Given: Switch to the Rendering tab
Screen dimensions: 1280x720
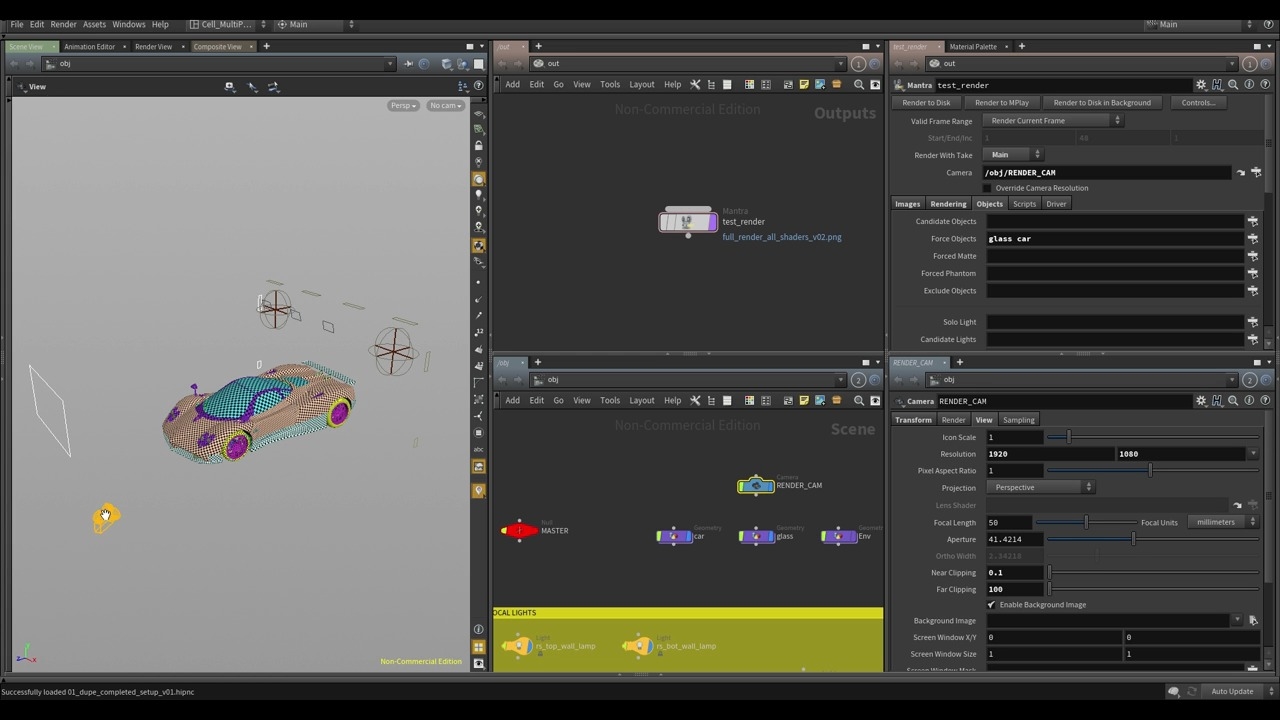Looking at the screenshot, I should (948, 203).
